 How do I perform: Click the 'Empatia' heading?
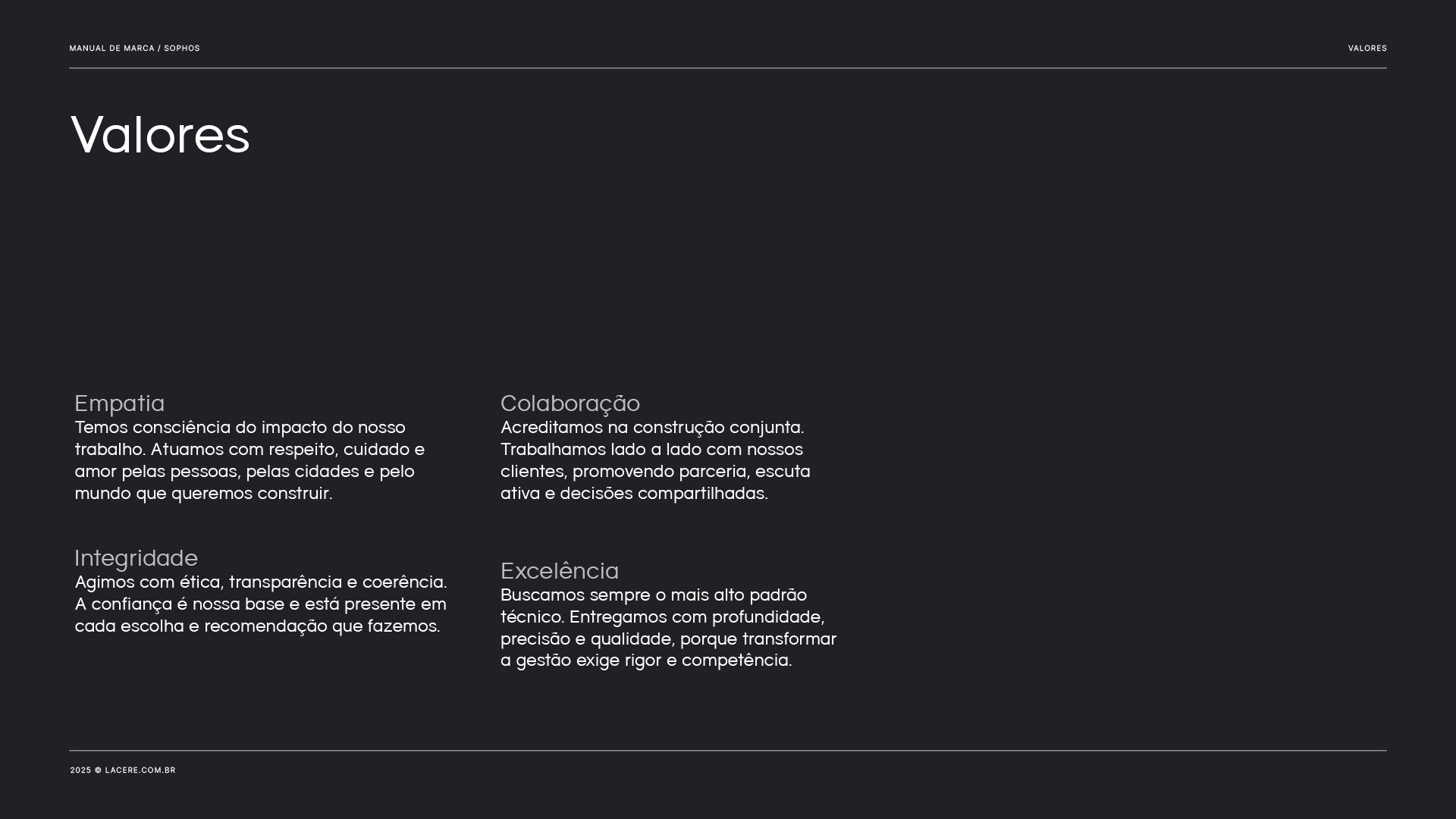tap(120, 403)
